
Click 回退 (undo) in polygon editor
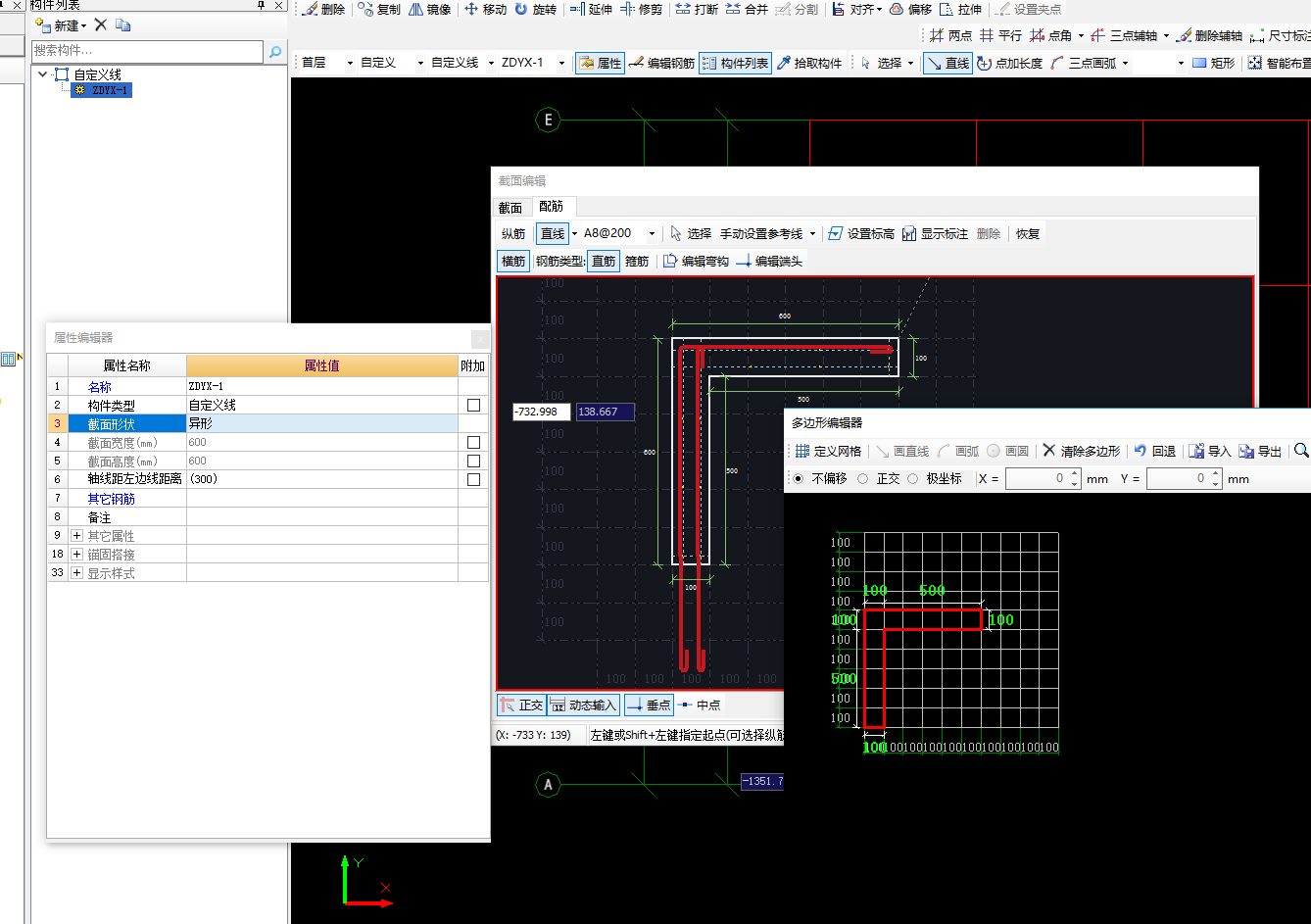tap(1154, 451)
